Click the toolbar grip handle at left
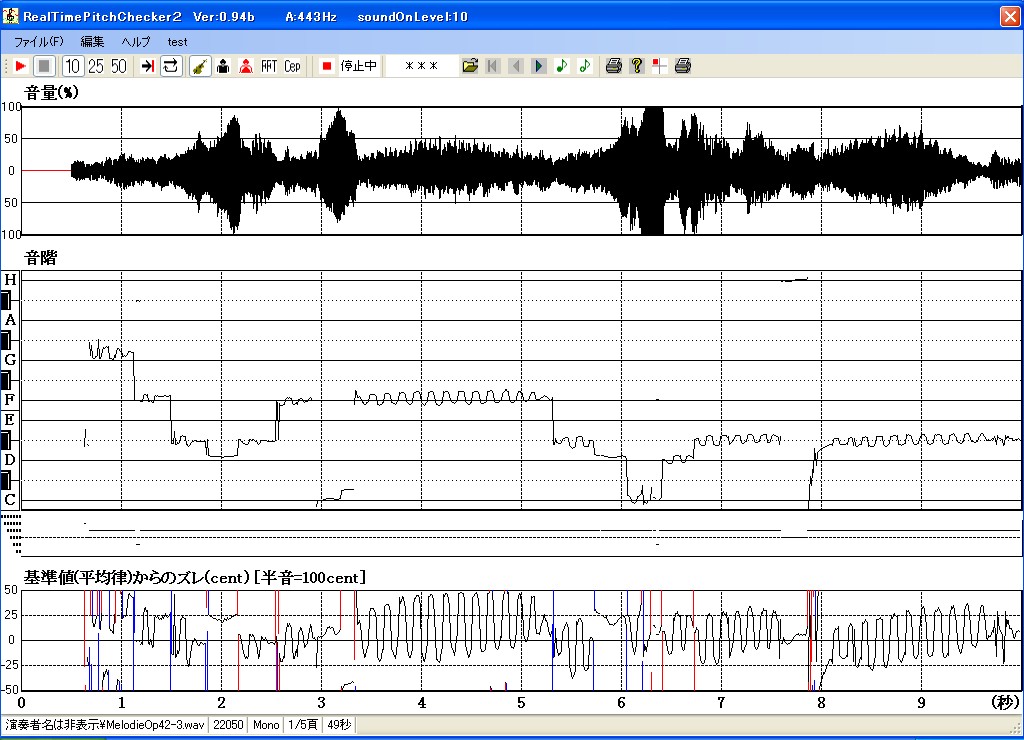 coord(6,66)
